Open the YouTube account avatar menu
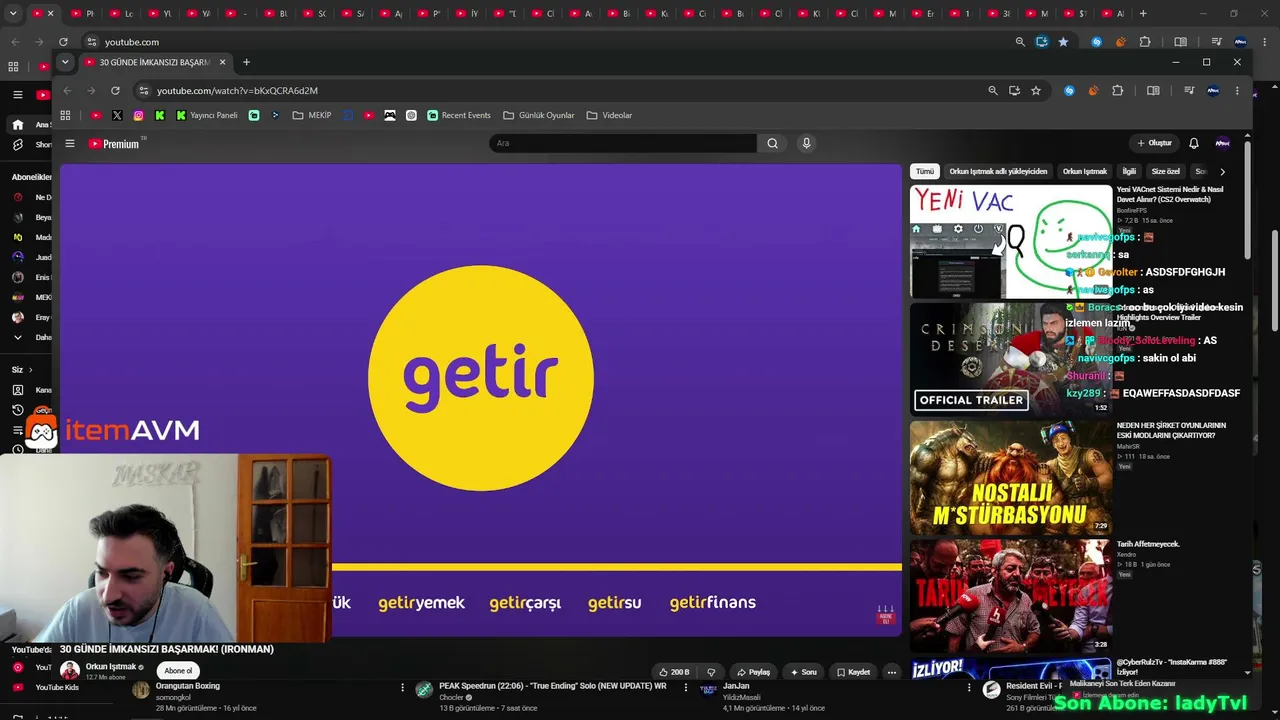Viewport: 1280px width, 720px height. click(1222, 143)
